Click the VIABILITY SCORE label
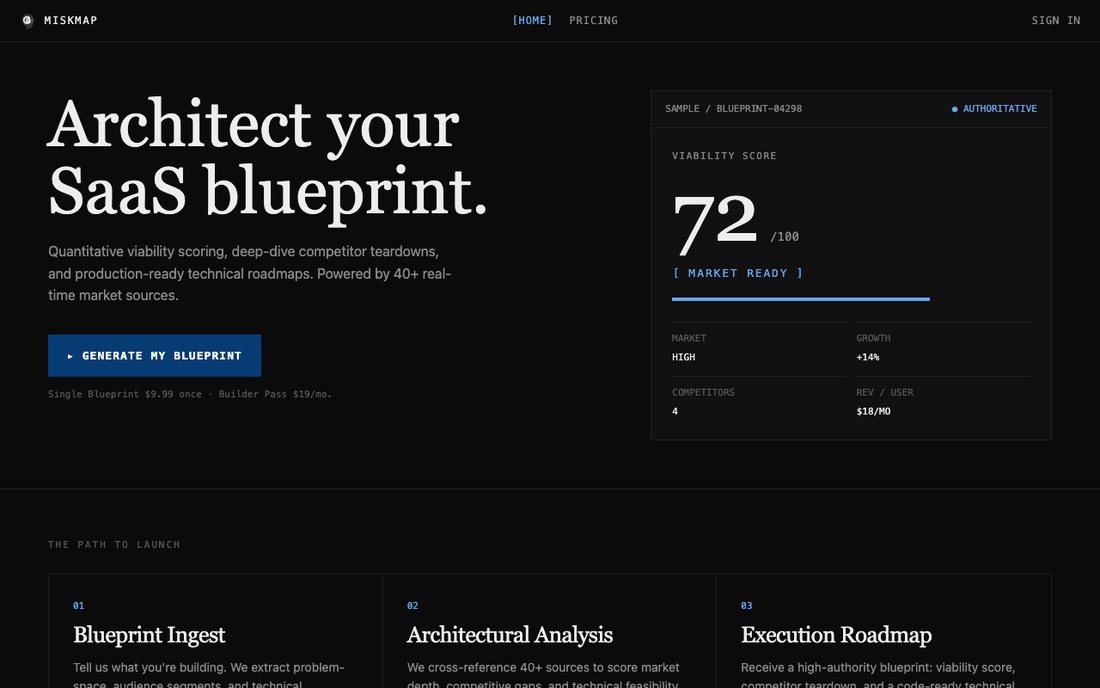The image size is (1100, 688). (x=724, y=156)
